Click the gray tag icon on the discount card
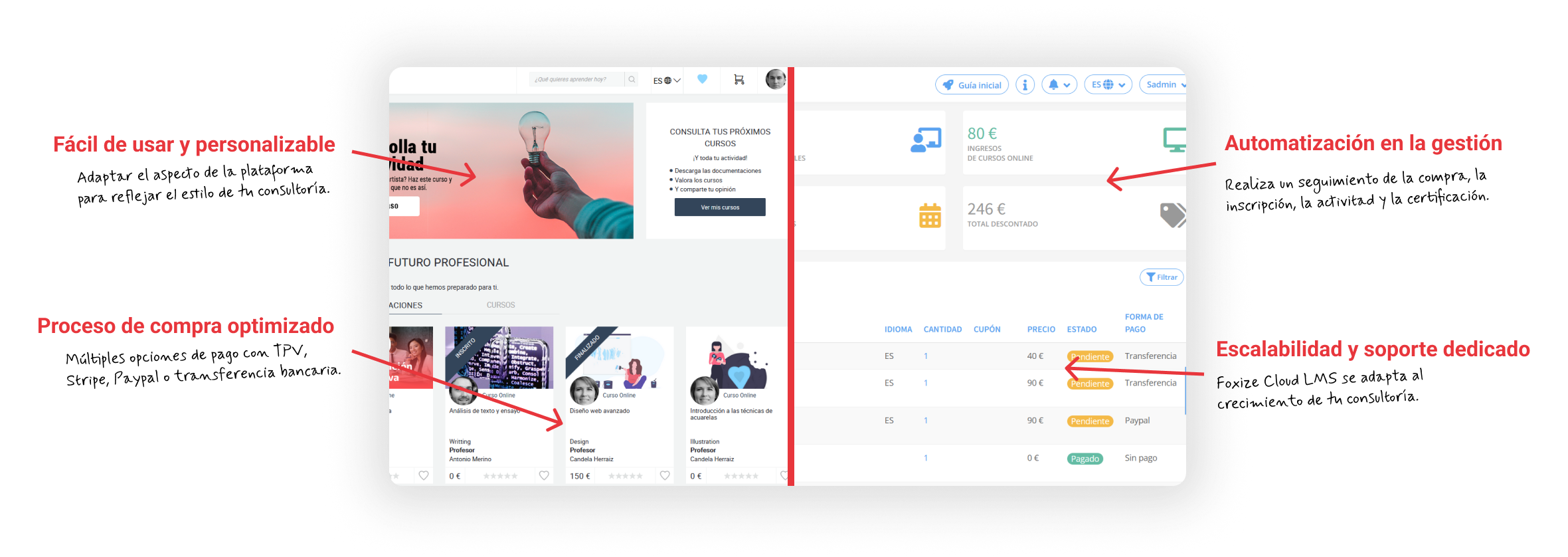This screenshot has height=557, width=1568. [1173, 215]
